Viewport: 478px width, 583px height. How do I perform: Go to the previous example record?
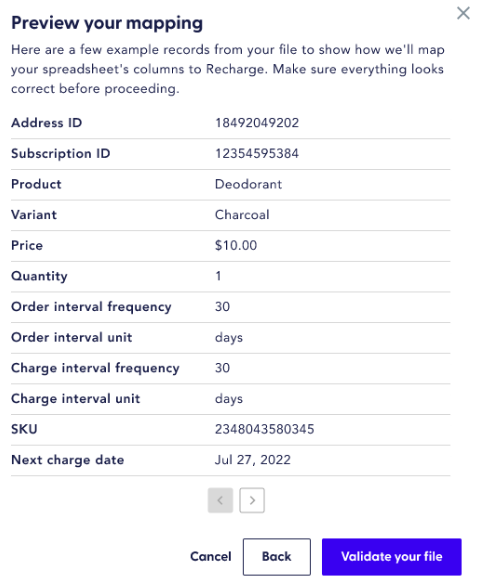click(220, 500)
